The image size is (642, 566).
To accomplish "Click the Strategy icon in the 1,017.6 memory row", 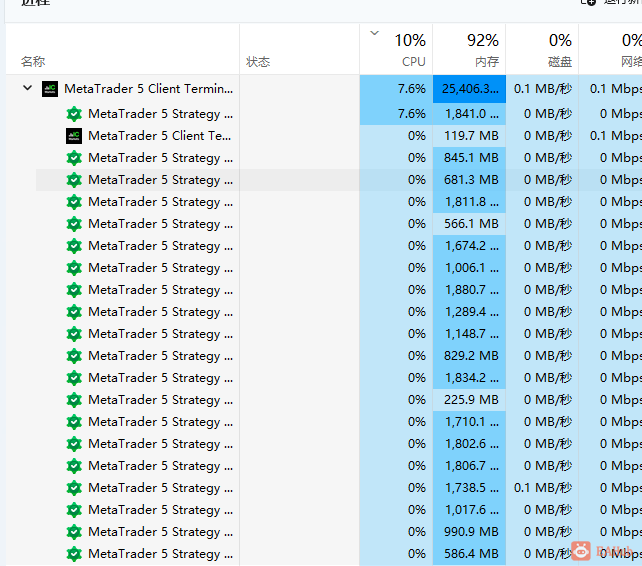I will coord(74,510).
